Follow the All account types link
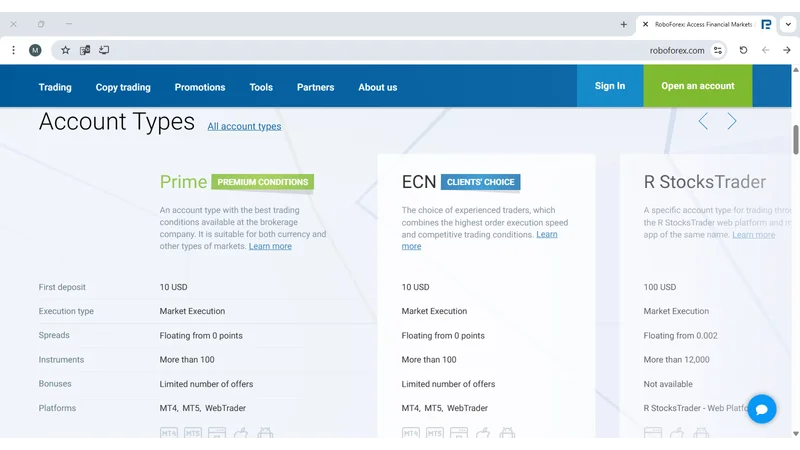 tap(244, 126)
